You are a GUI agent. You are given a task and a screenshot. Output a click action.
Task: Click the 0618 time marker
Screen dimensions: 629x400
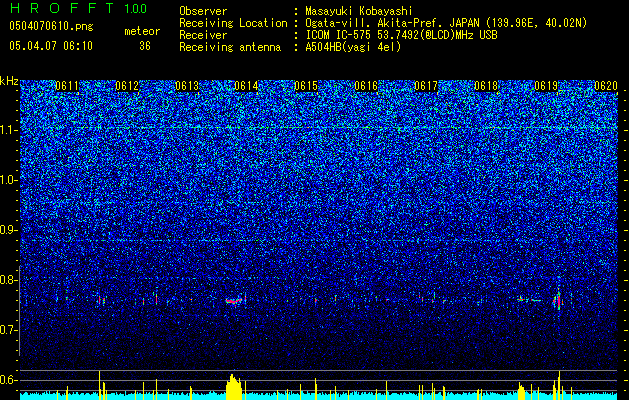click(486, 86)
